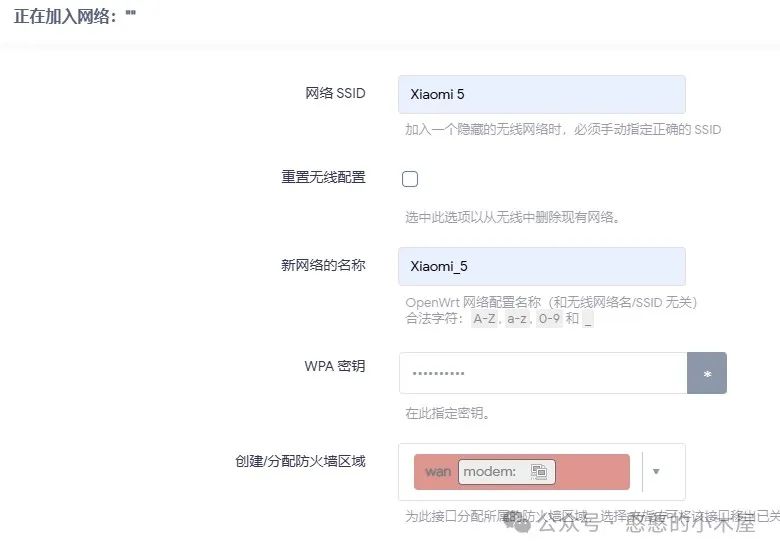Click the 新网络的名称 label
Screen dimensions: 780x553
pos(323,265)
